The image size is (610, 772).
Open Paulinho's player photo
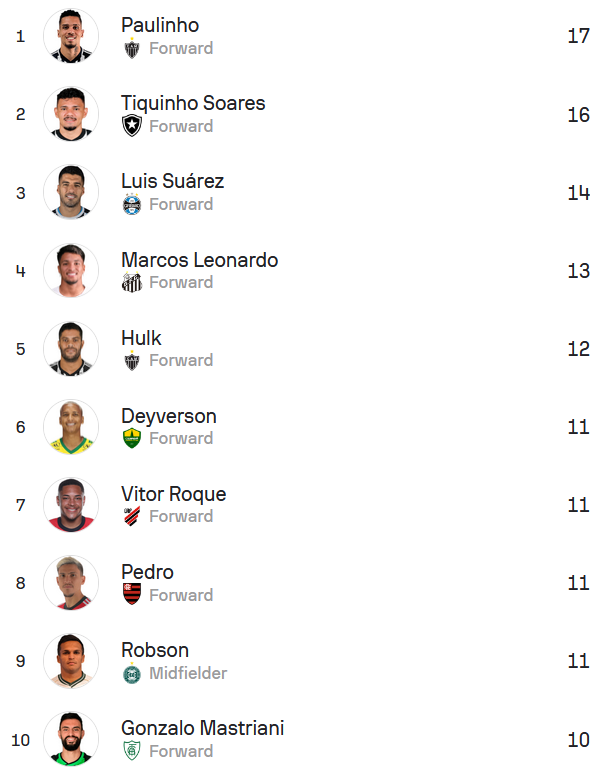(71, 37)
